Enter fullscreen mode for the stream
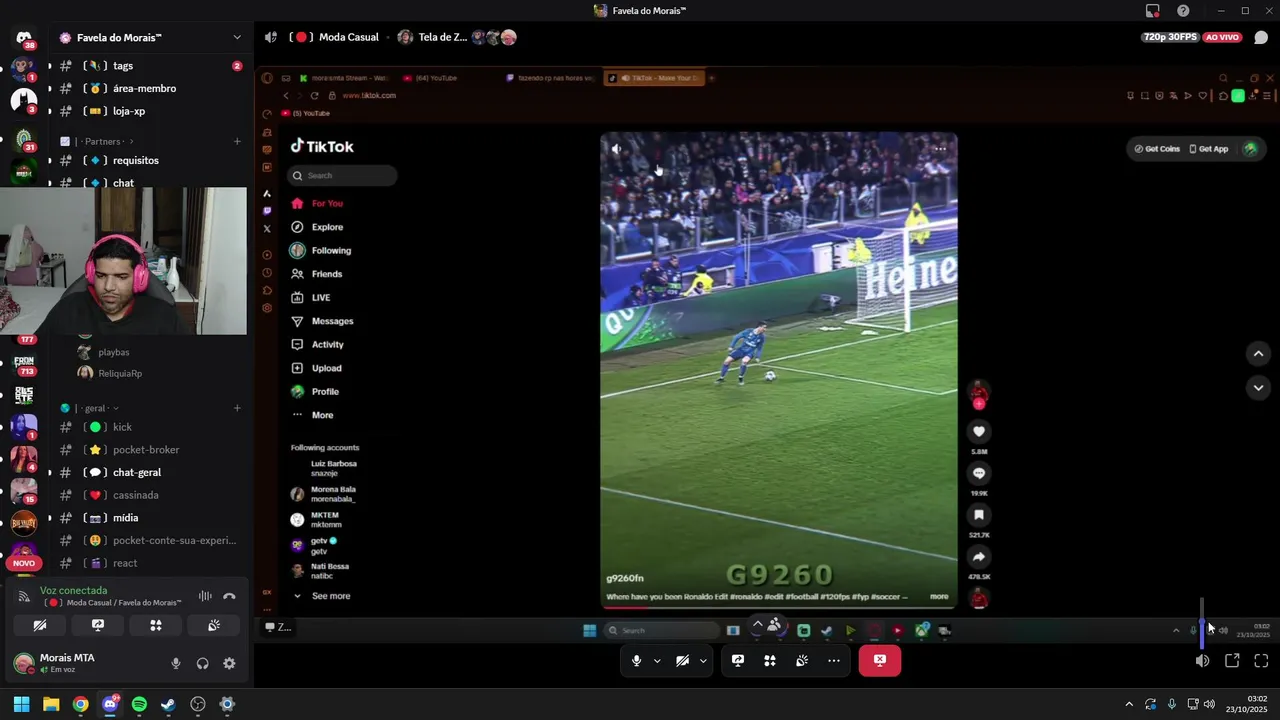This screenshot has height=720, width=1280. pos(1261,660)
